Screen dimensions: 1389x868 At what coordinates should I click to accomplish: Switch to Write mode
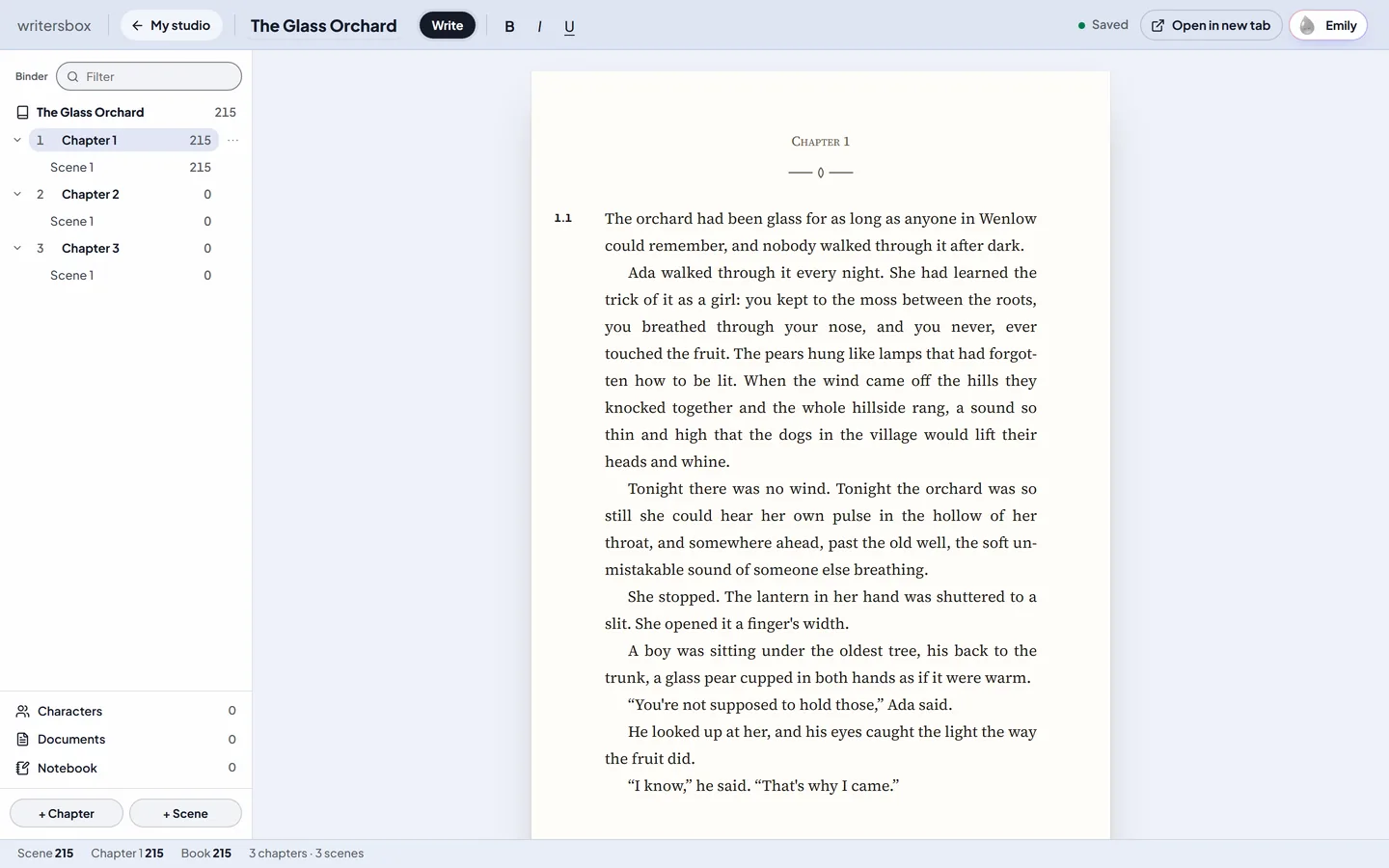coord(448,26)
